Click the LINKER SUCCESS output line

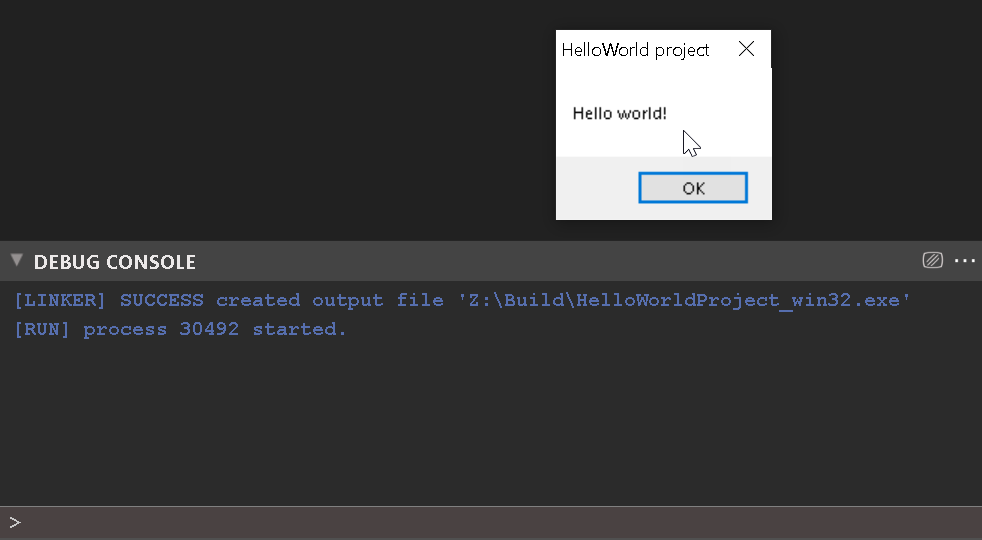coord(462,300)
